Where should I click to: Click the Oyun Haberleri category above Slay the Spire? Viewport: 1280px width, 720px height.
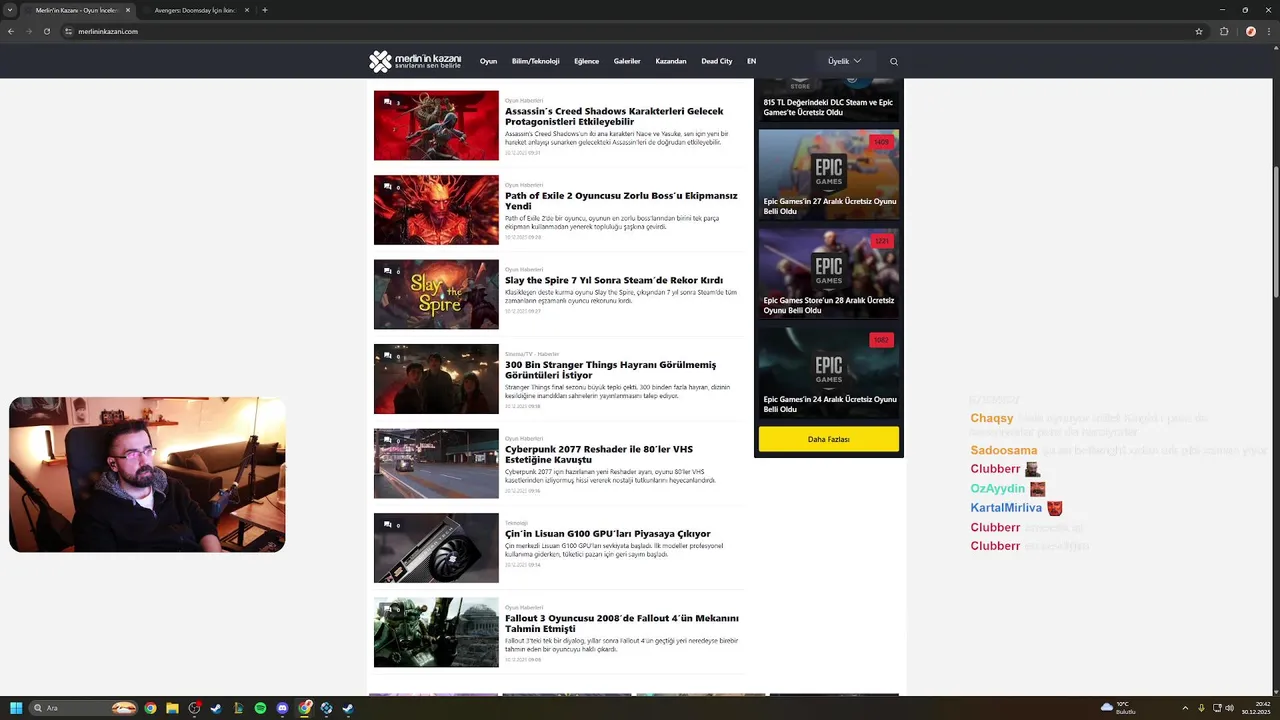(x=524, y=269)
